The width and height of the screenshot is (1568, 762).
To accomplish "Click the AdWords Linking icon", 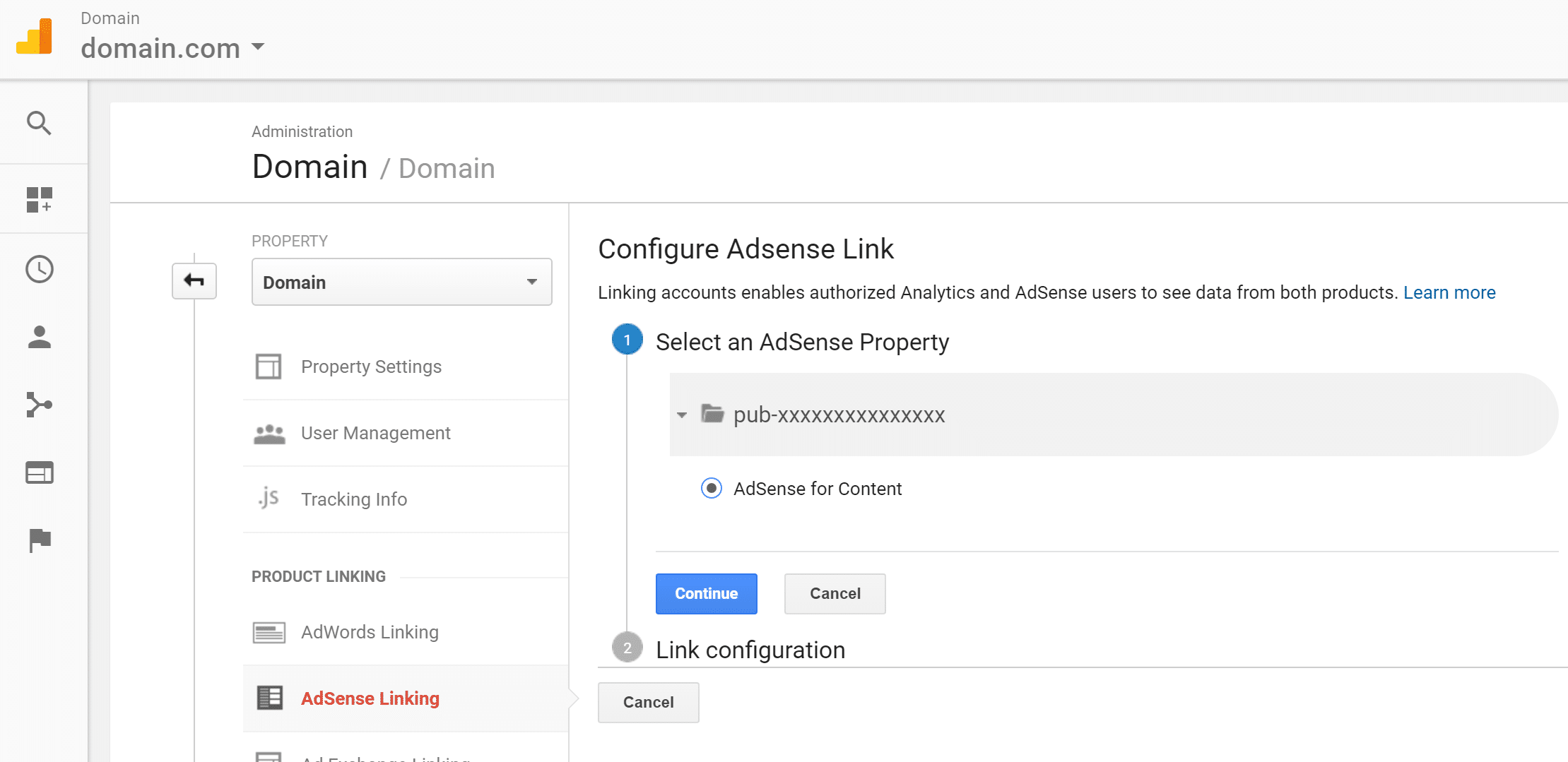I will pyautogui.click(x=269, y=633).
